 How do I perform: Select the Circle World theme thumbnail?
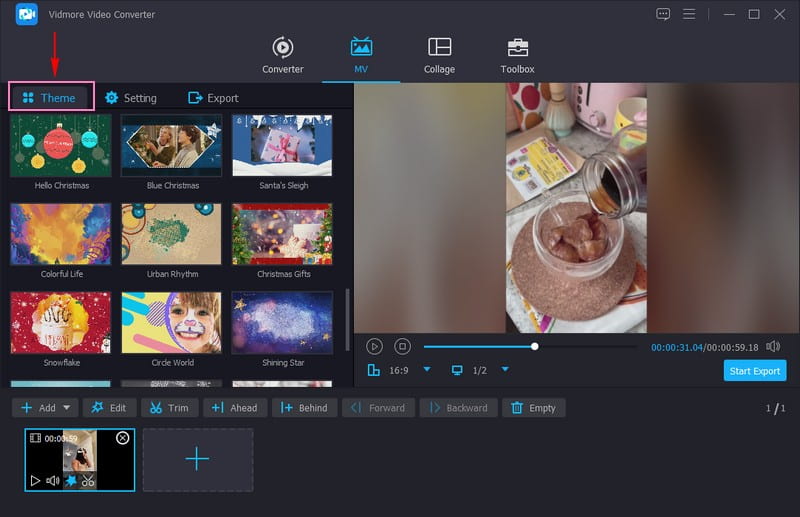point(171,322)
